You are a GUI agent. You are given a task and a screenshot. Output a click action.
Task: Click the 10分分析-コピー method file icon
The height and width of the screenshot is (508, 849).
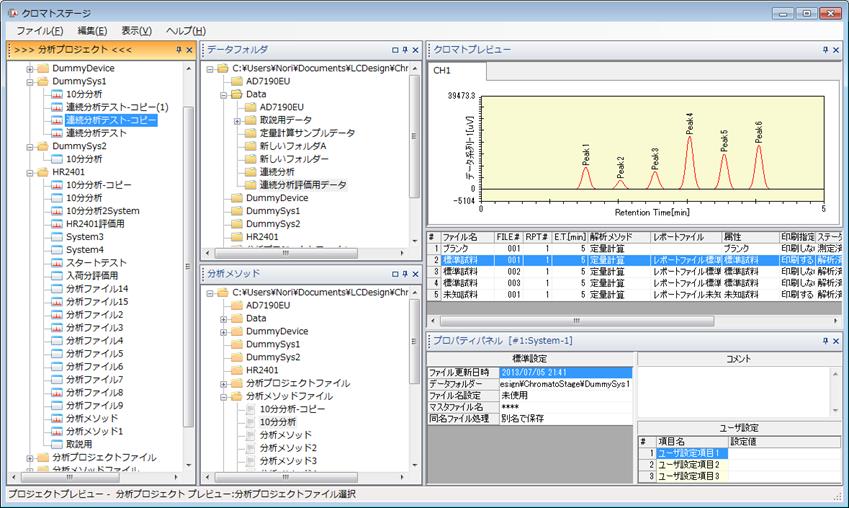tap(251, 409)
